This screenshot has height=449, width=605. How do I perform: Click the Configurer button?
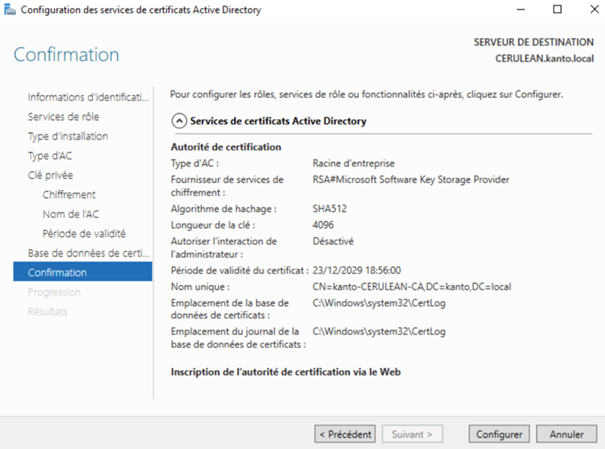(499, 434)
